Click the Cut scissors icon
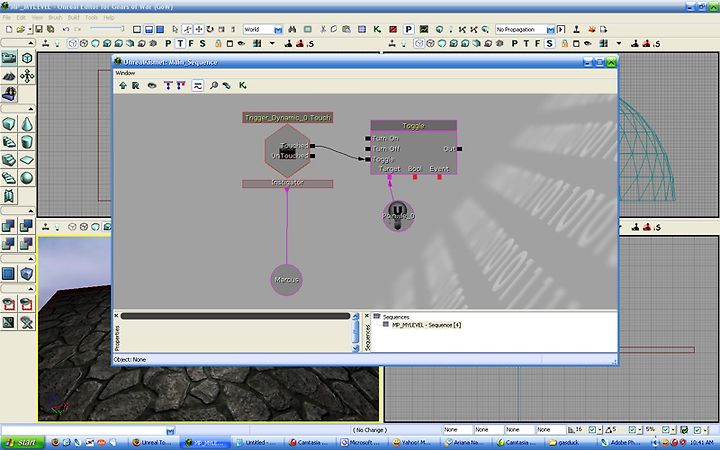Image resolution: width=720 pixels, height=450 pixels. [x=323, y=29]
